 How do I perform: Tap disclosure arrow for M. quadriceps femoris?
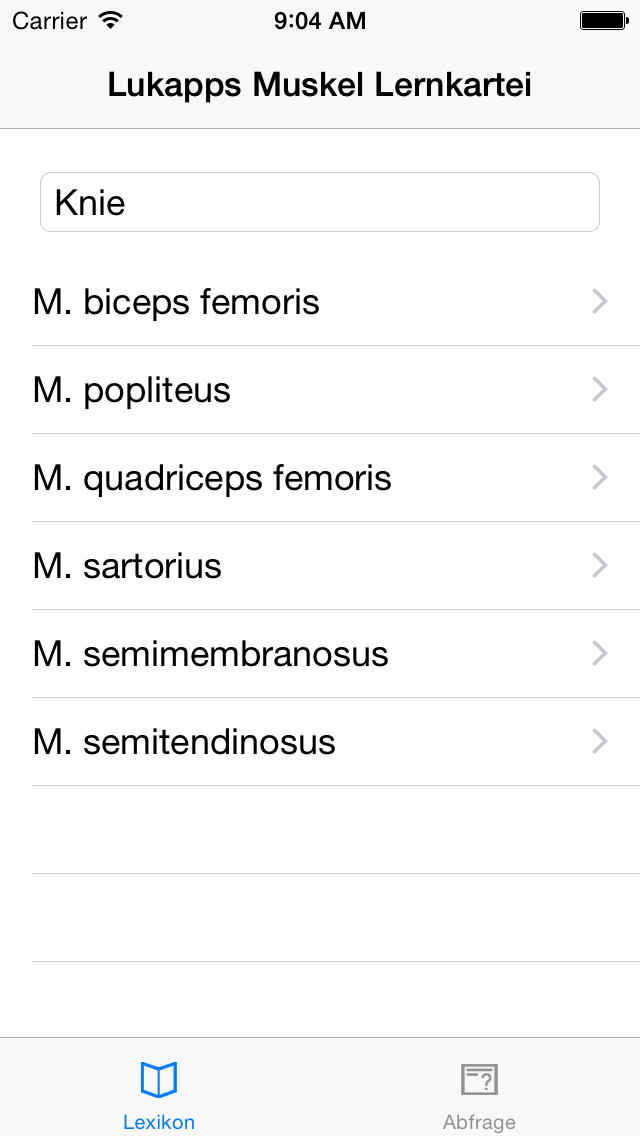[x=599, y=477]
